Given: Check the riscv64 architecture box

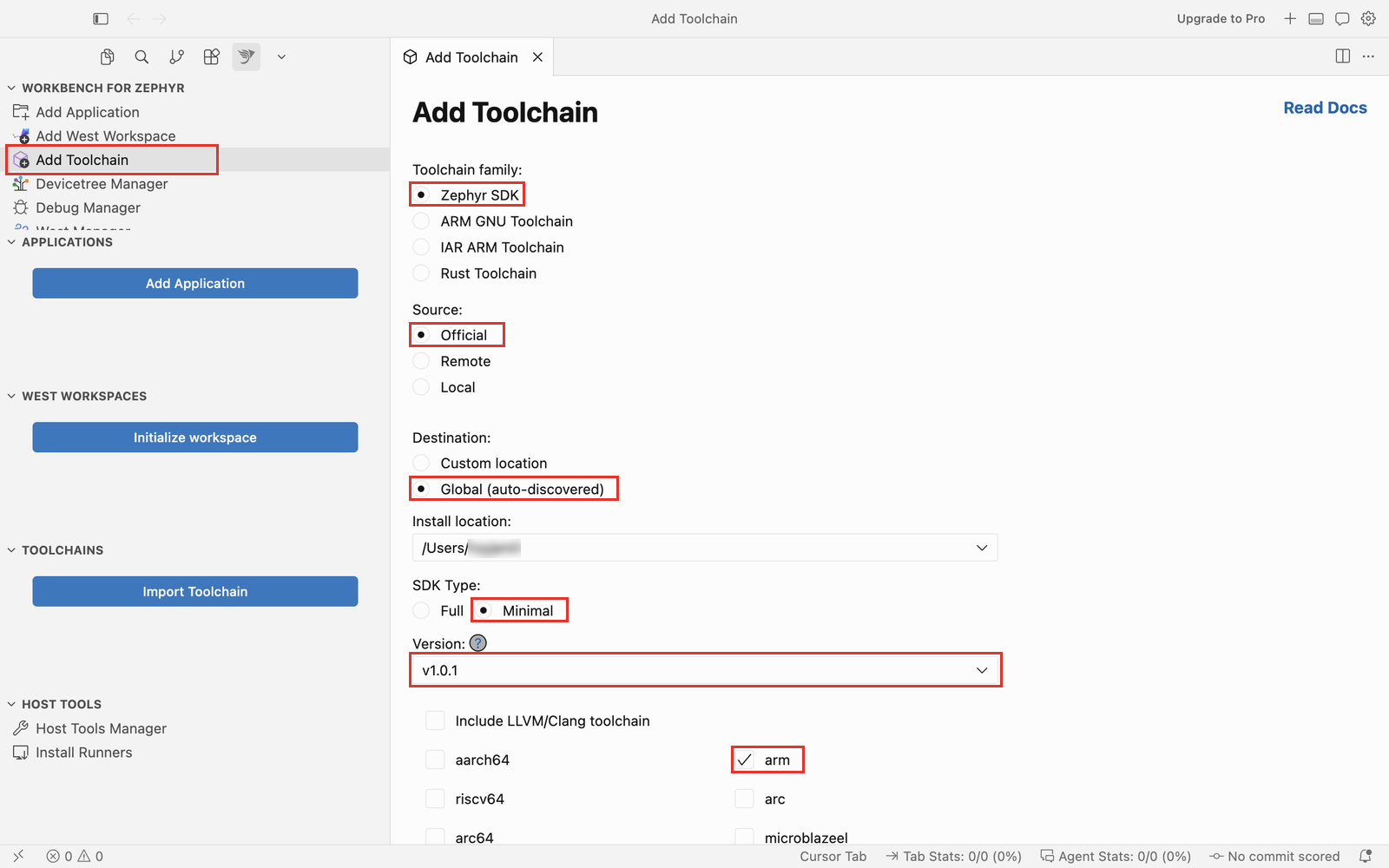Looking at the screenshot, I should tap(435, 799).
